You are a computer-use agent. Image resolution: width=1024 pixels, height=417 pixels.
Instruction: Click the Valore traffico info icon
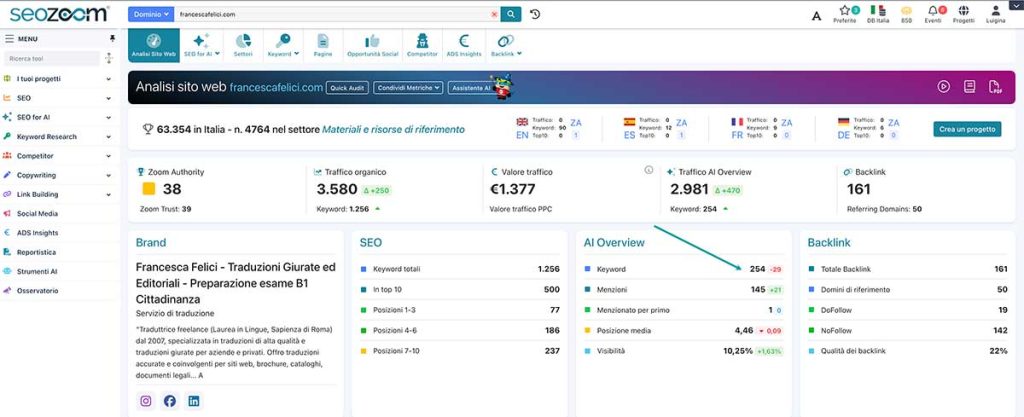click(x=648, y=170)
